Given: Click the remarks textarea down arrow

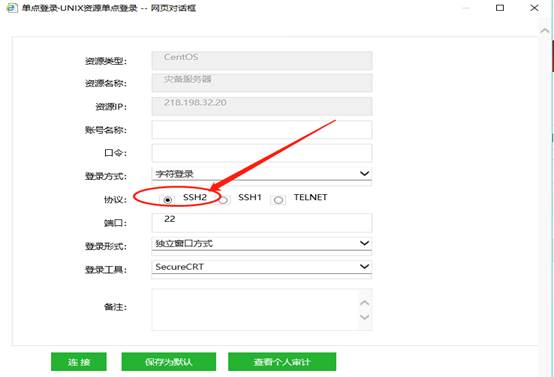Looking at the screenshot, I should (364, 317).
